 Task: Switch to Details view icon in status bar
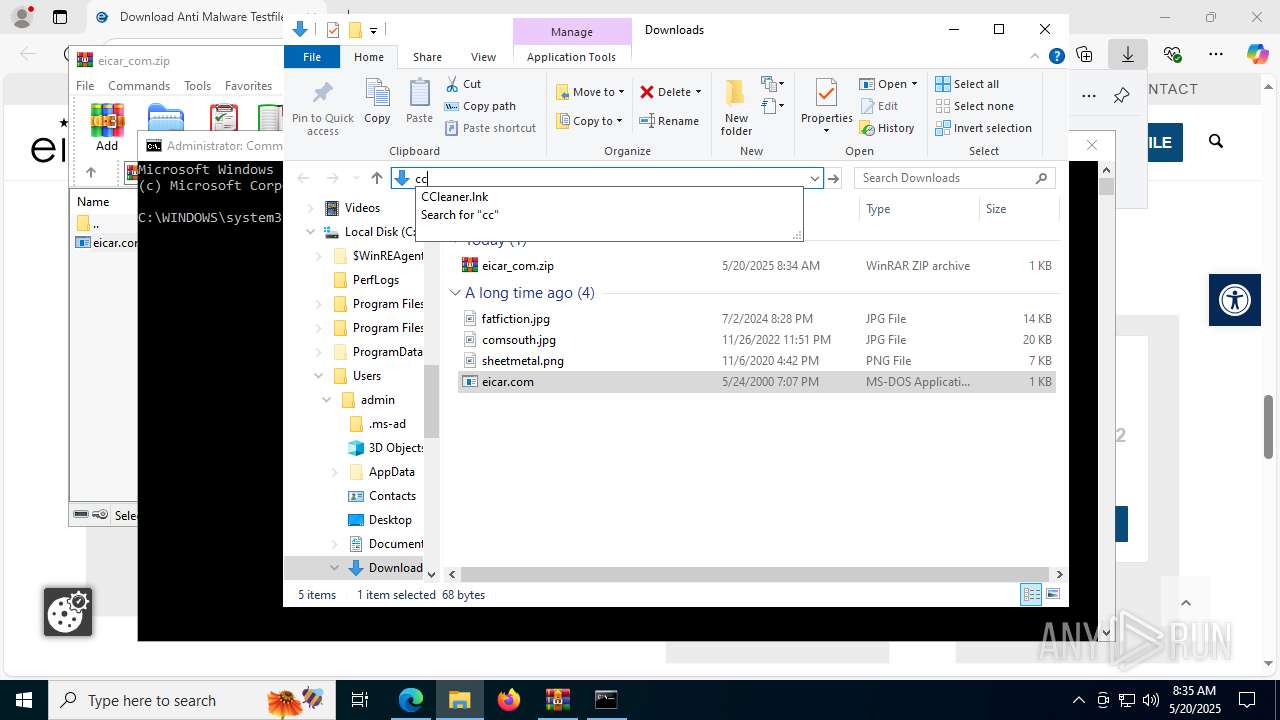(x=1031, y=595)
